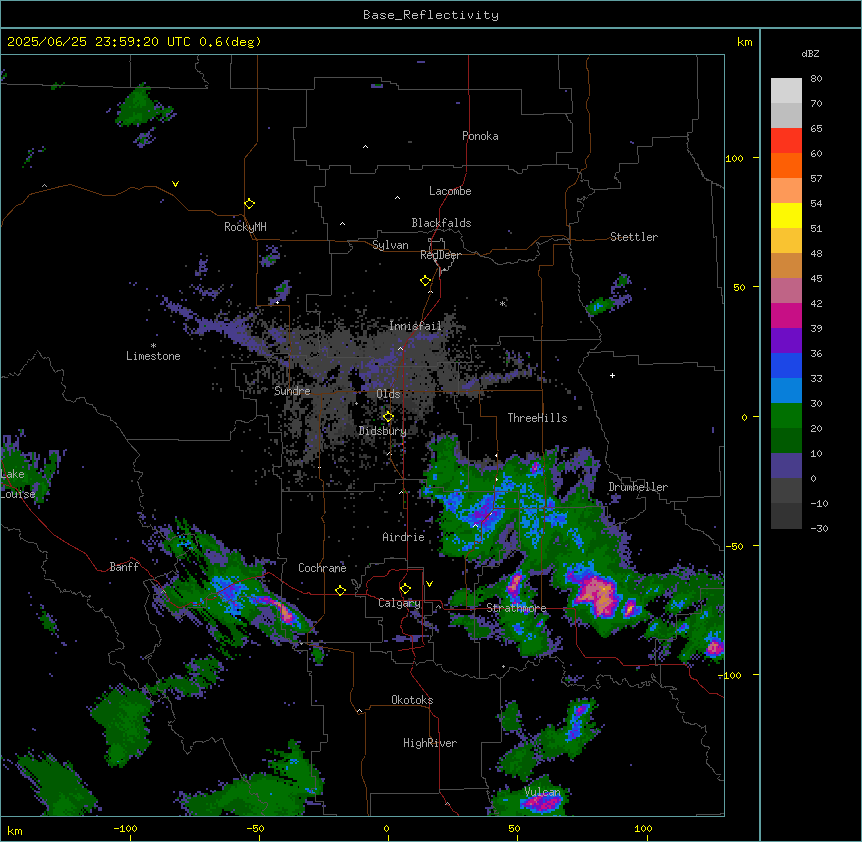Click the orange 57-60 dBZ legend swatch
Screen dimensions: 862x842
[786, 165]
